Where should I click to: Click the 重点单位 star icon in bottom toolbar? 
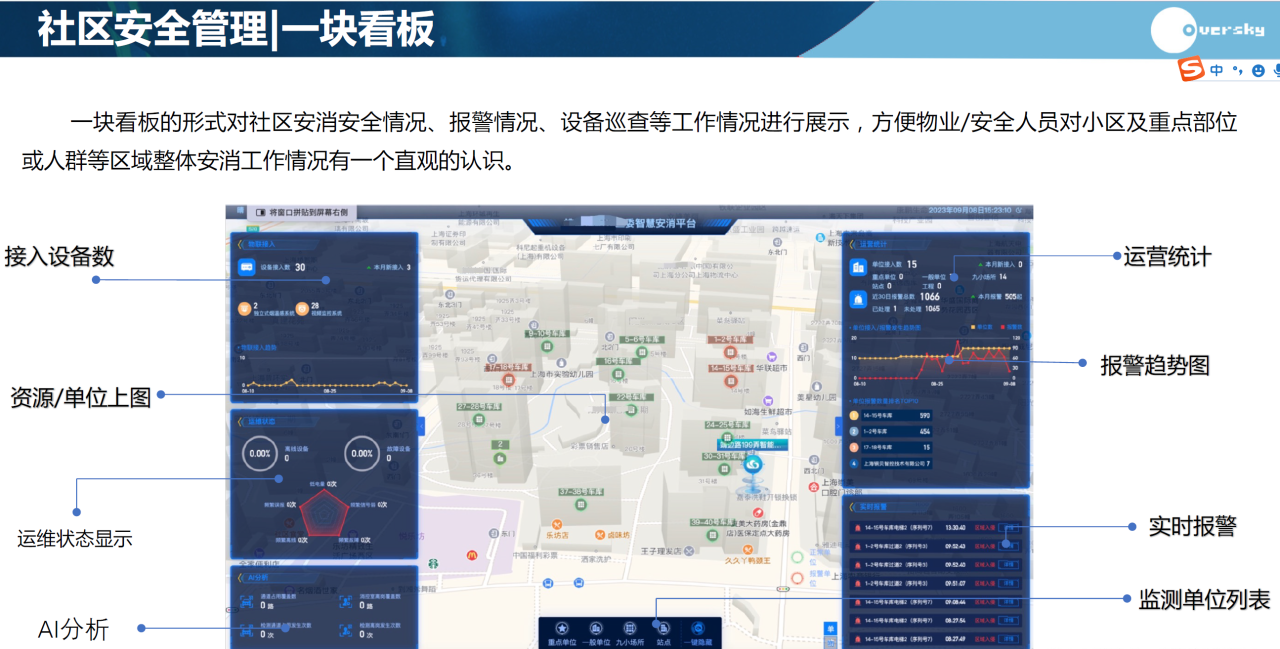tap(562, 628)
